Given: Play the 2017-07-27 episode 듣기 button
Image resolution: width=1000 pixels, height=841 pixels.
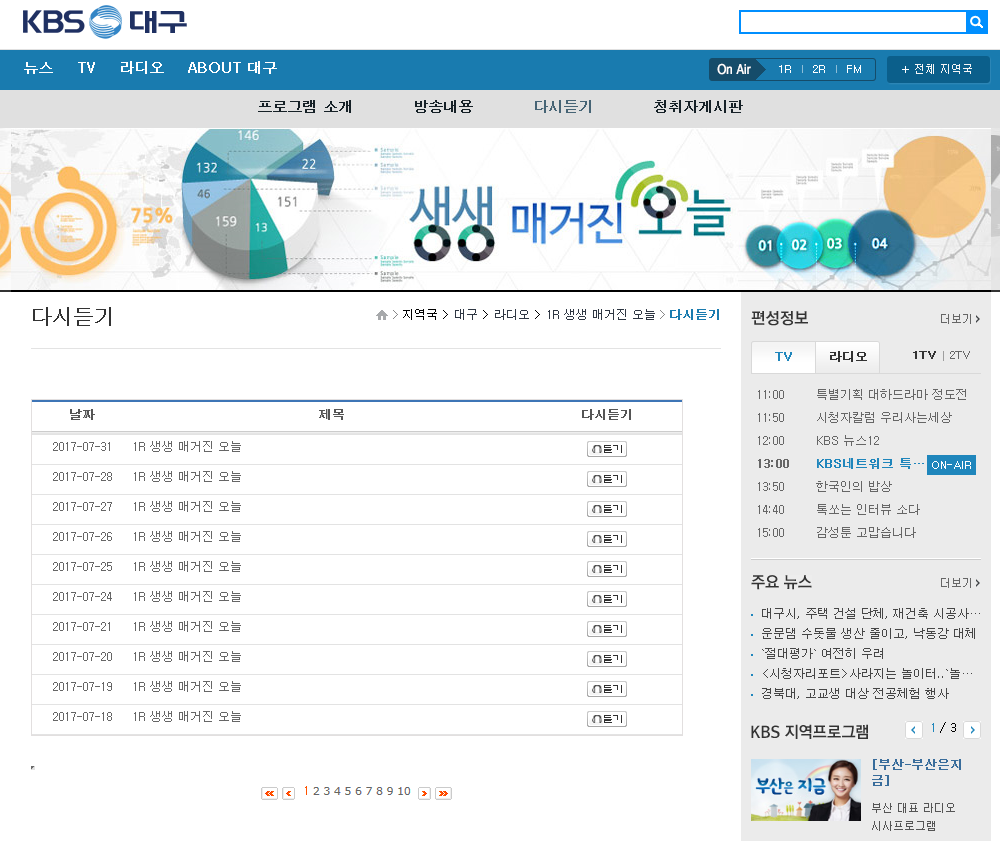Looking at the screenshot, I should pos(607,509).
